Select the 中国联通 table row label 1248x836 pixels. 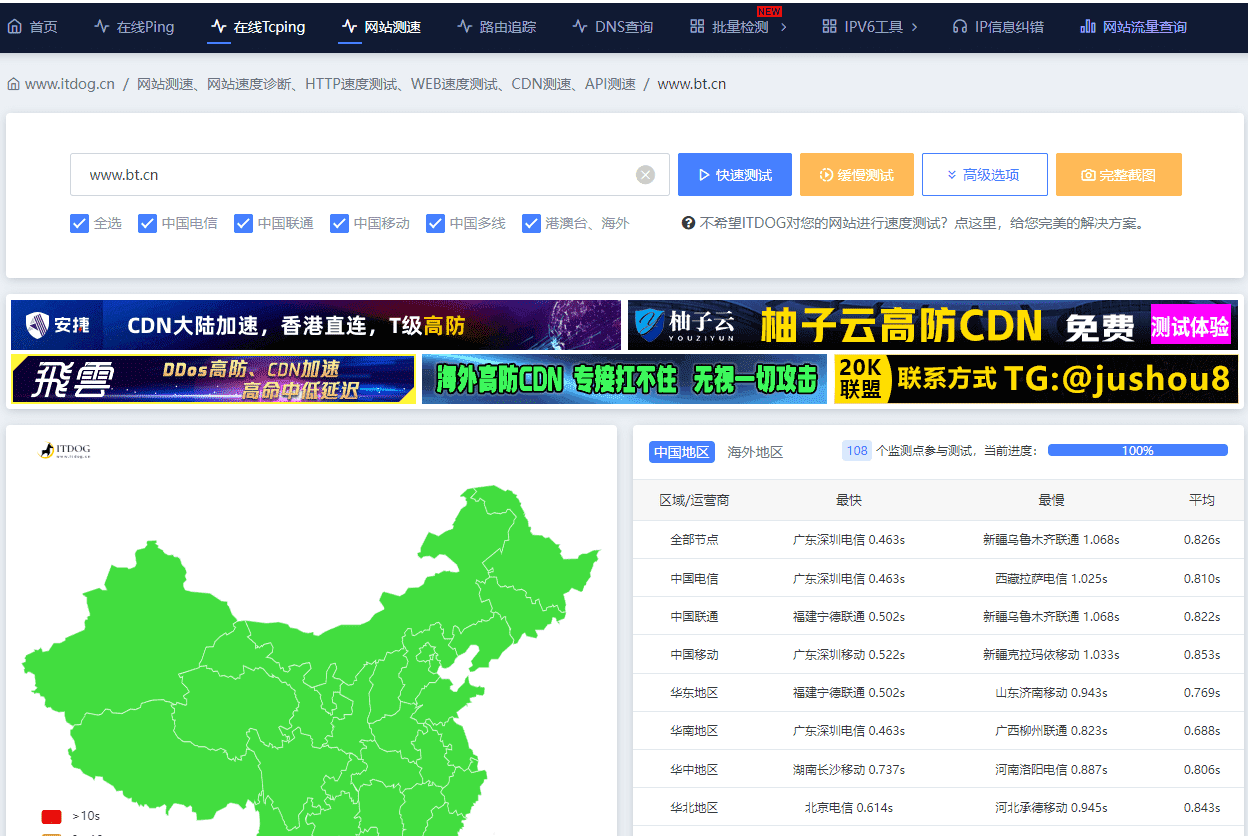(x=694, y=617)
